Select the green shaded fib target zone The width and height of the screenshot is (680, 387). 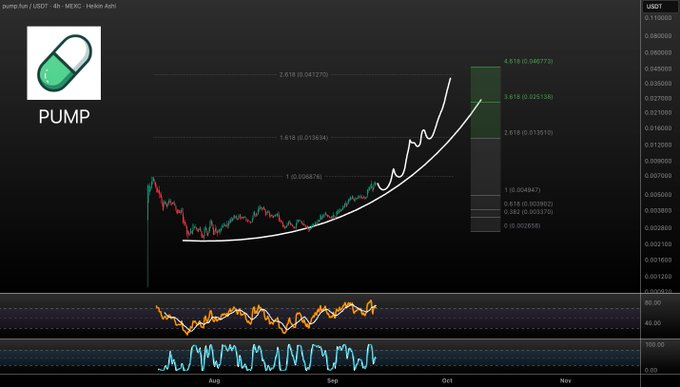pyautogui.click(x=485, y=102)
